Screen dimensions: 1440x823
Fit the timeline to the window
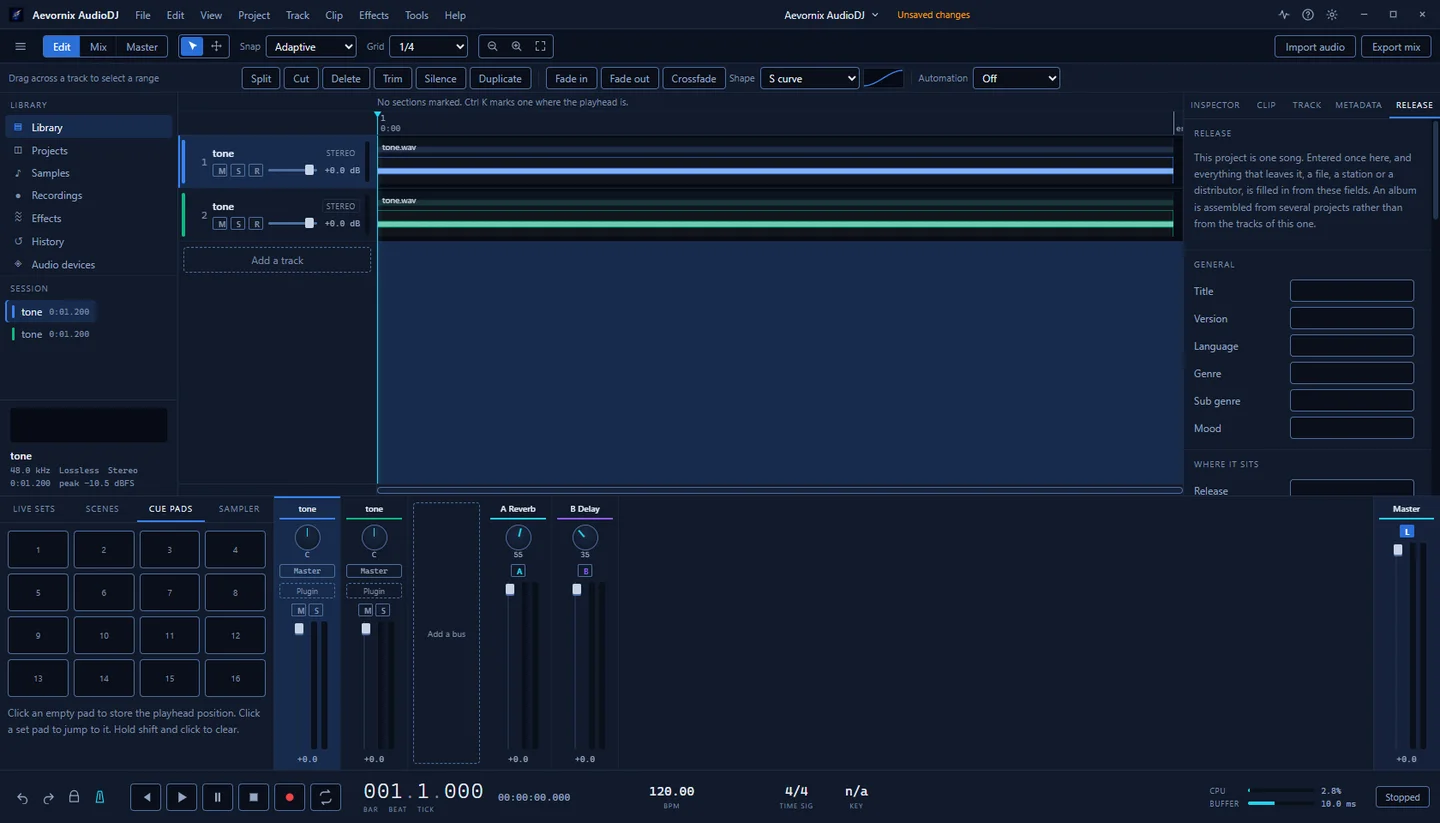click(540, 47)
